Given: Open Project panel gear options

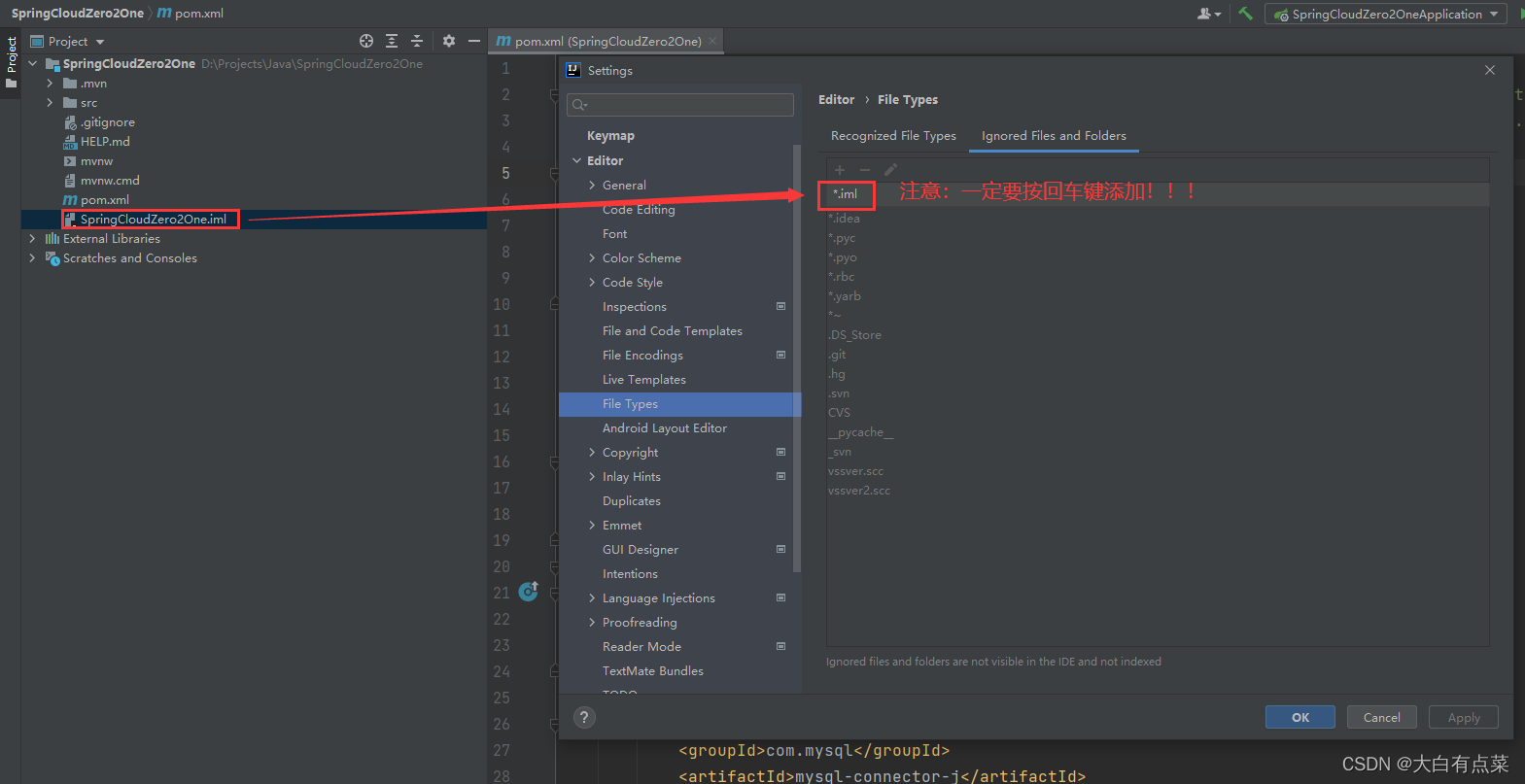Looking at the screenshot, I should [x=448, y=41].
